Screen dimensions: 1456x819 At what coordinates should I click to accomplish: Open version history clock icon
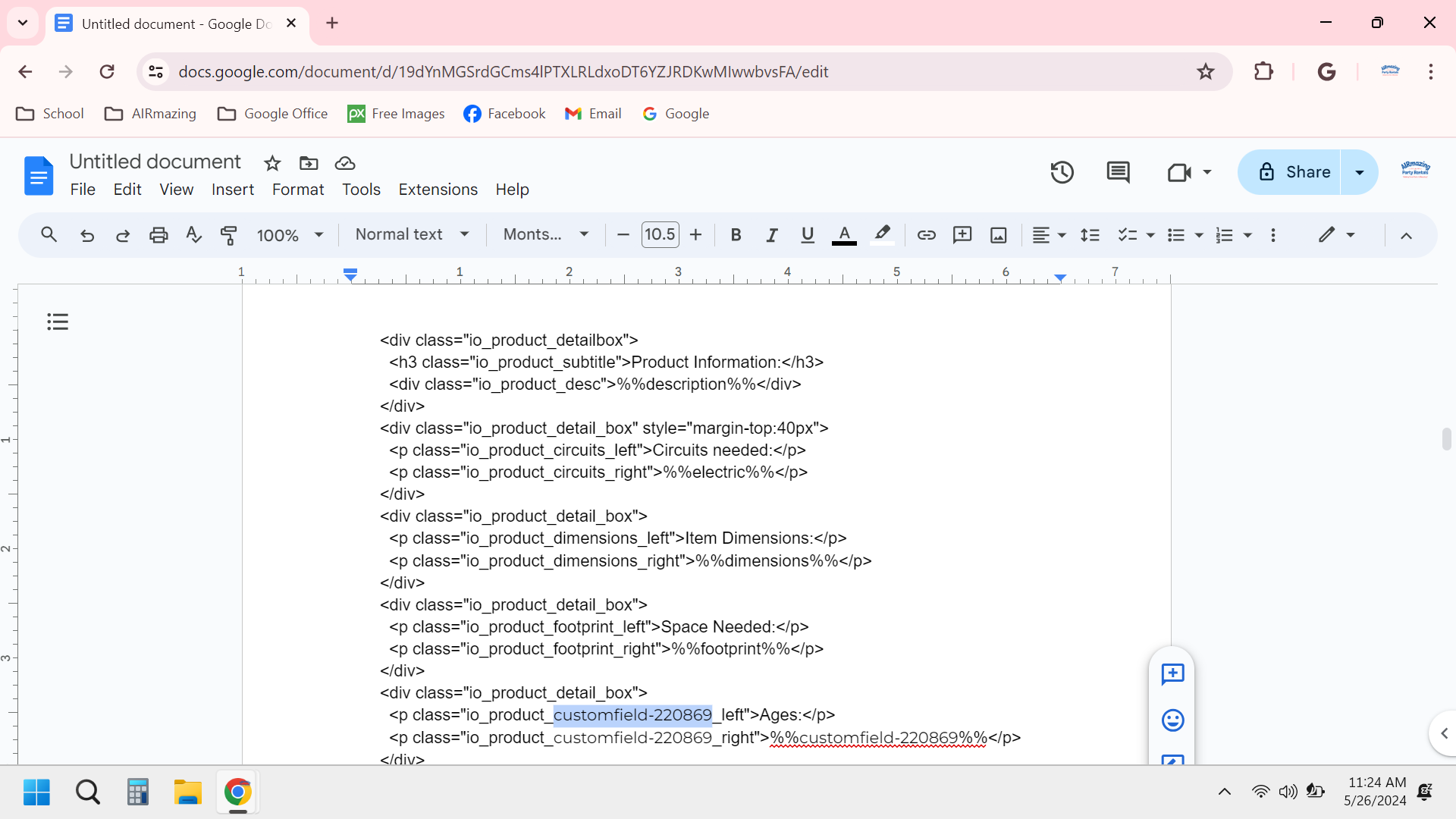click(1062, 172)
